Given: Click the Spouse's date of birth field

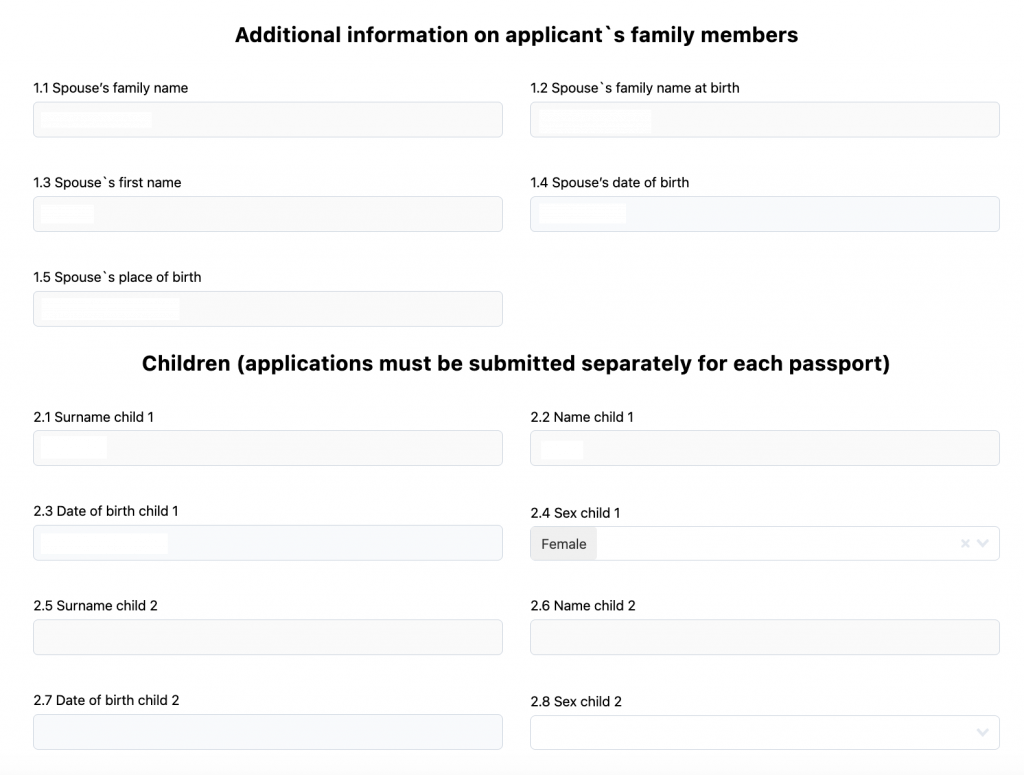Looking at the screenshot, I should point(765,214).
